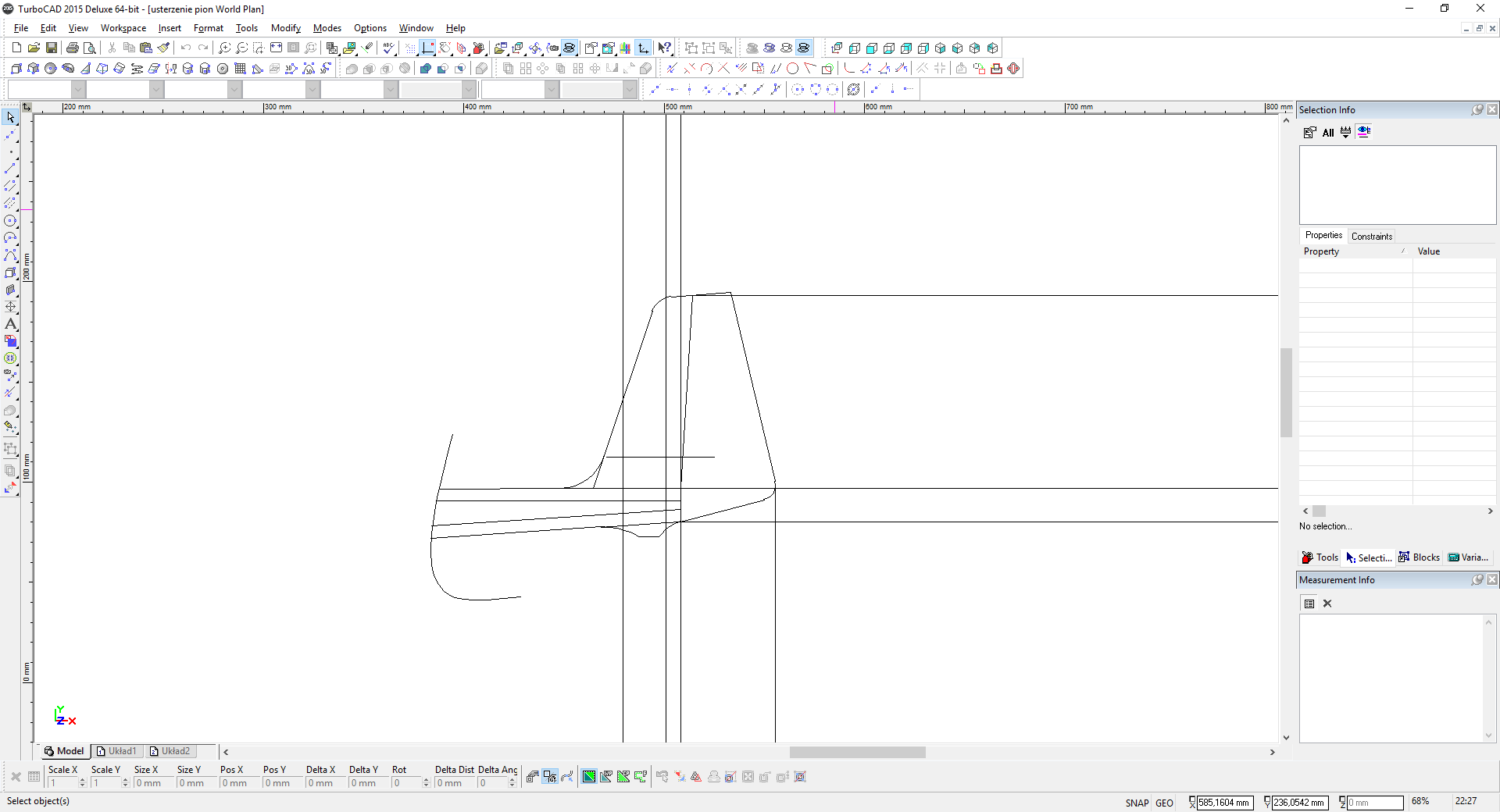This screenshot has height=812, width=1500.
Task: Expand the third property toolbar dropdown
Action: pos(234,90)
